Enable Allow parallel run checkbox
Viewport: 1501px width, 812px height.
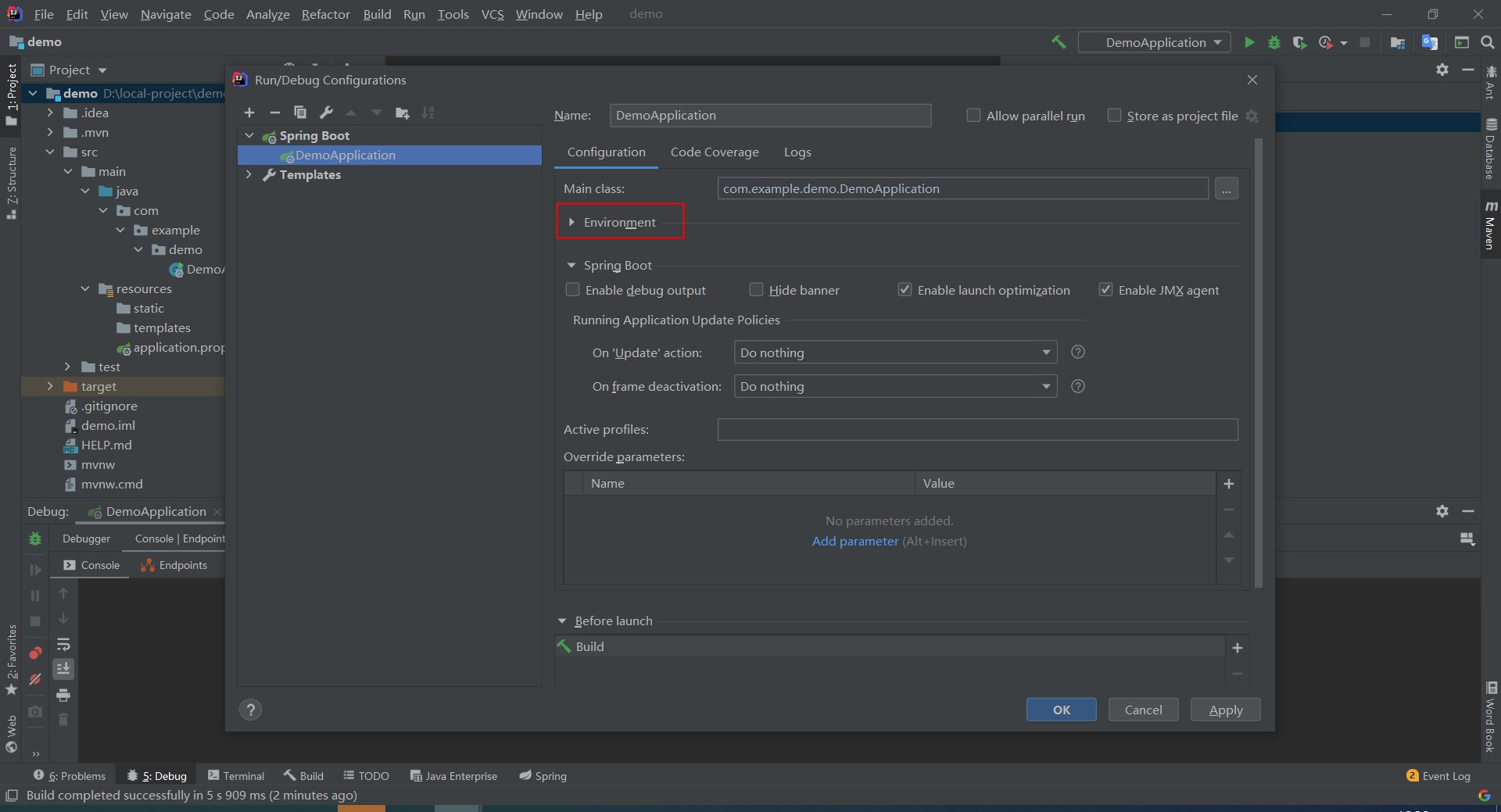pyautogui.click(x=973, y=116)
